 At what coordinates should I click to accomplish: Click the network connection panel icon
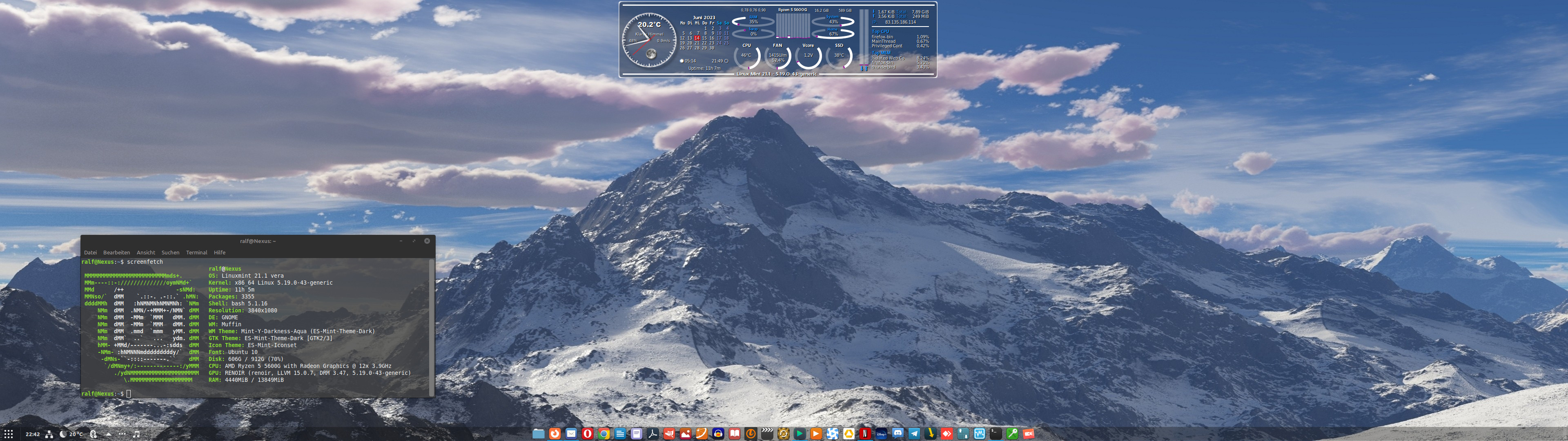click(49, 434)
